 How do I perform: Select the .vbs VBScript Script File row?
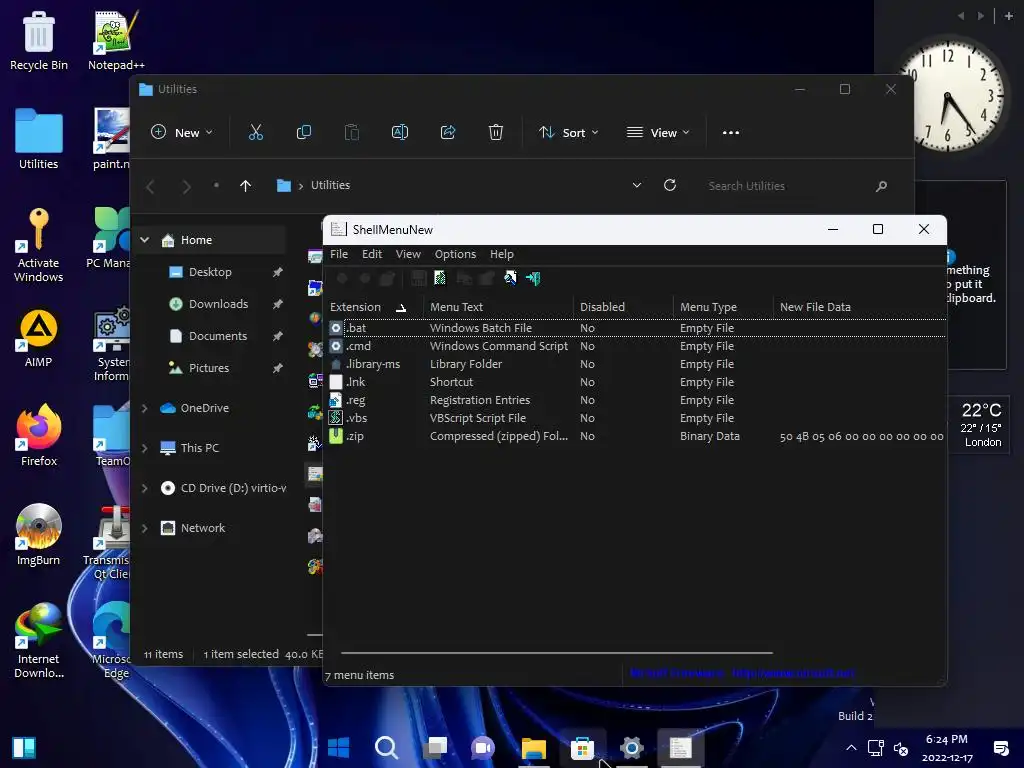[x=635, y=418]
